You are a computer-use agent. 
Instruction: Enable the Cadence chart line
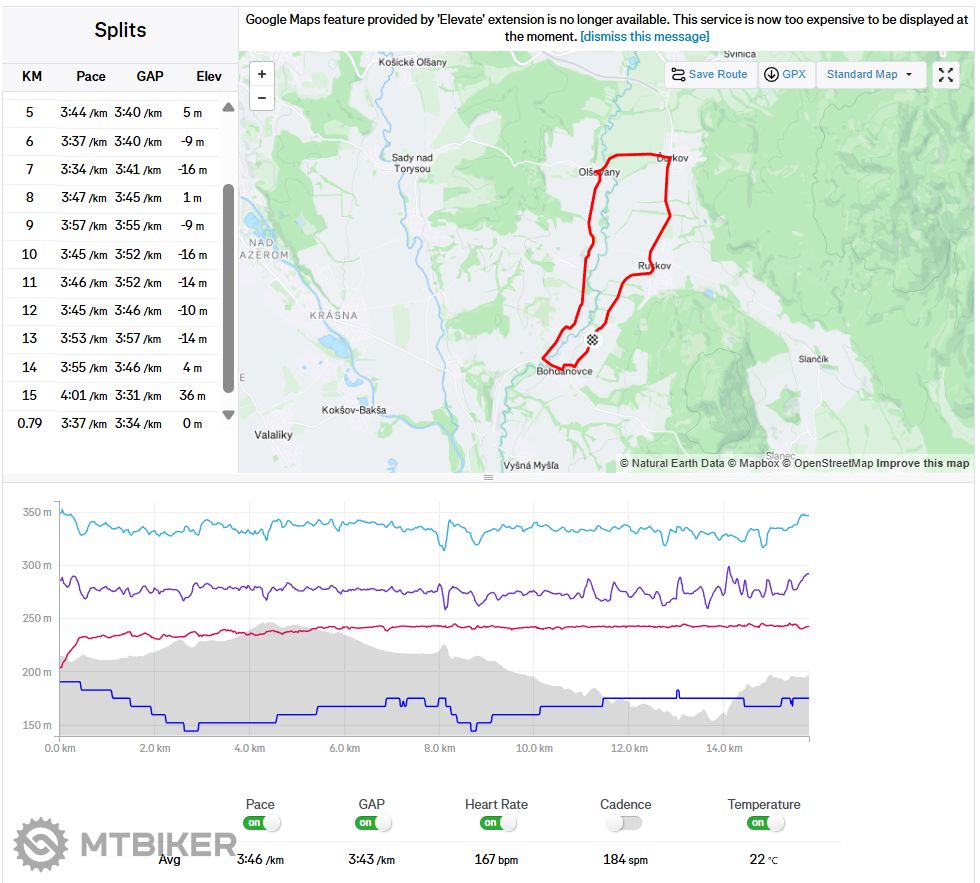(x=624, y=823)
